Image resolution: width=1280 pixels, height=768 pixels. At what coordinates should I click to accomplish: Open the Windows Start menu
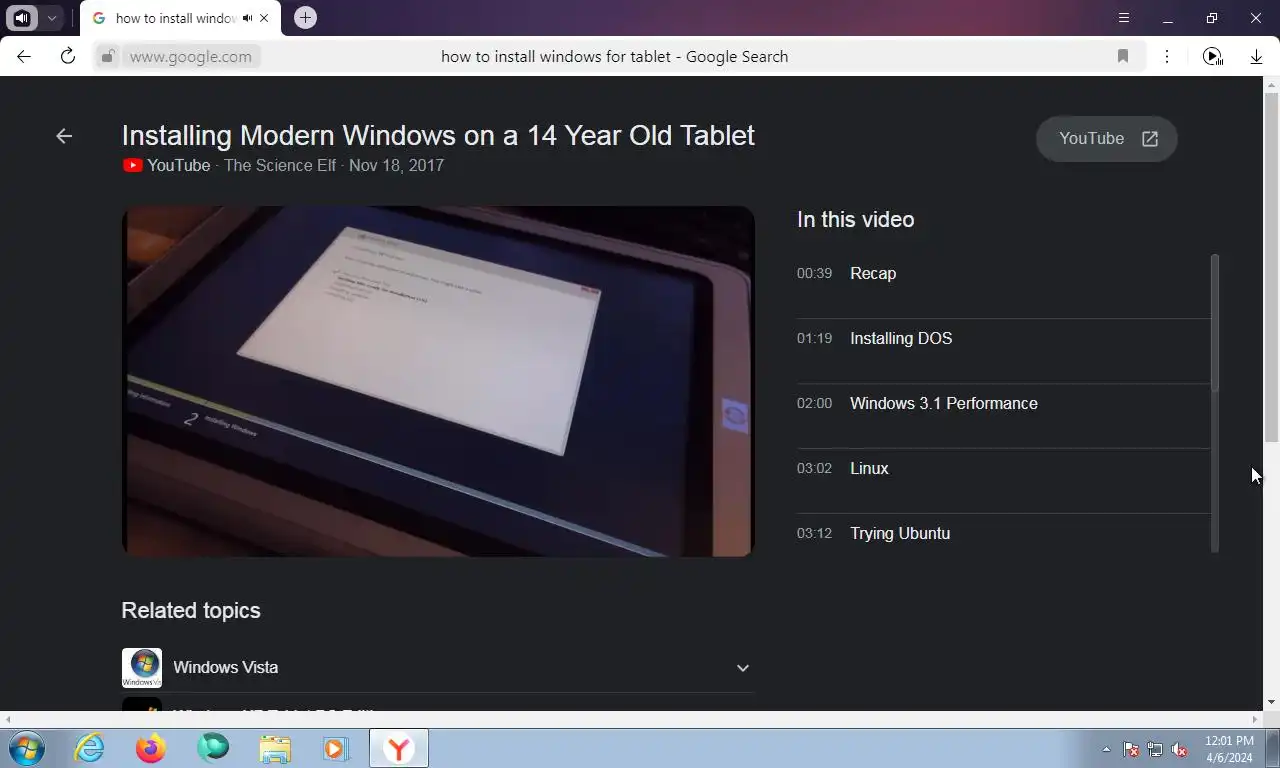pos(27,748)
